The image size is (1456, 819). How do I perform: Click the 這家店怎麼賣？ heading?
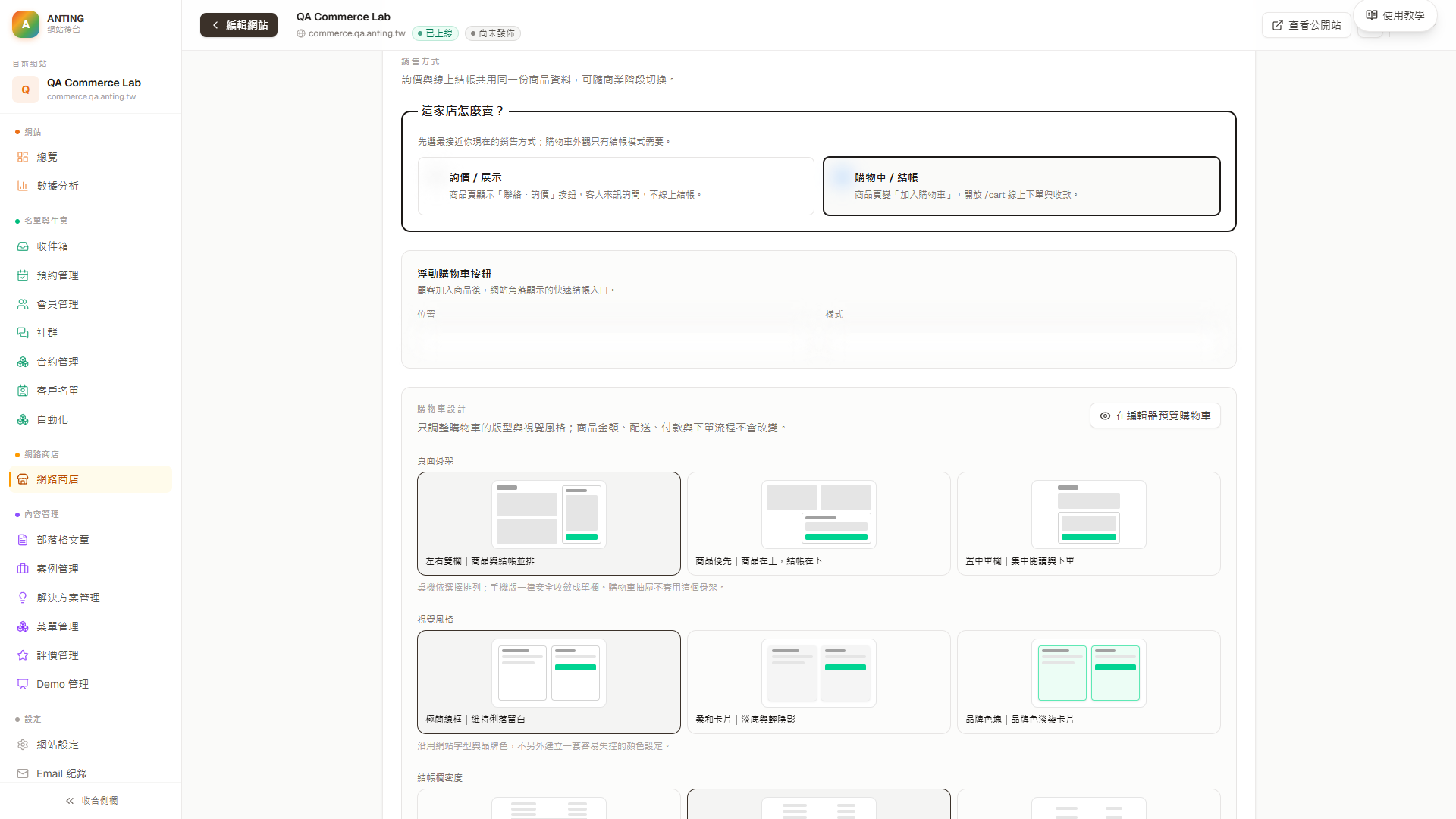463,111
